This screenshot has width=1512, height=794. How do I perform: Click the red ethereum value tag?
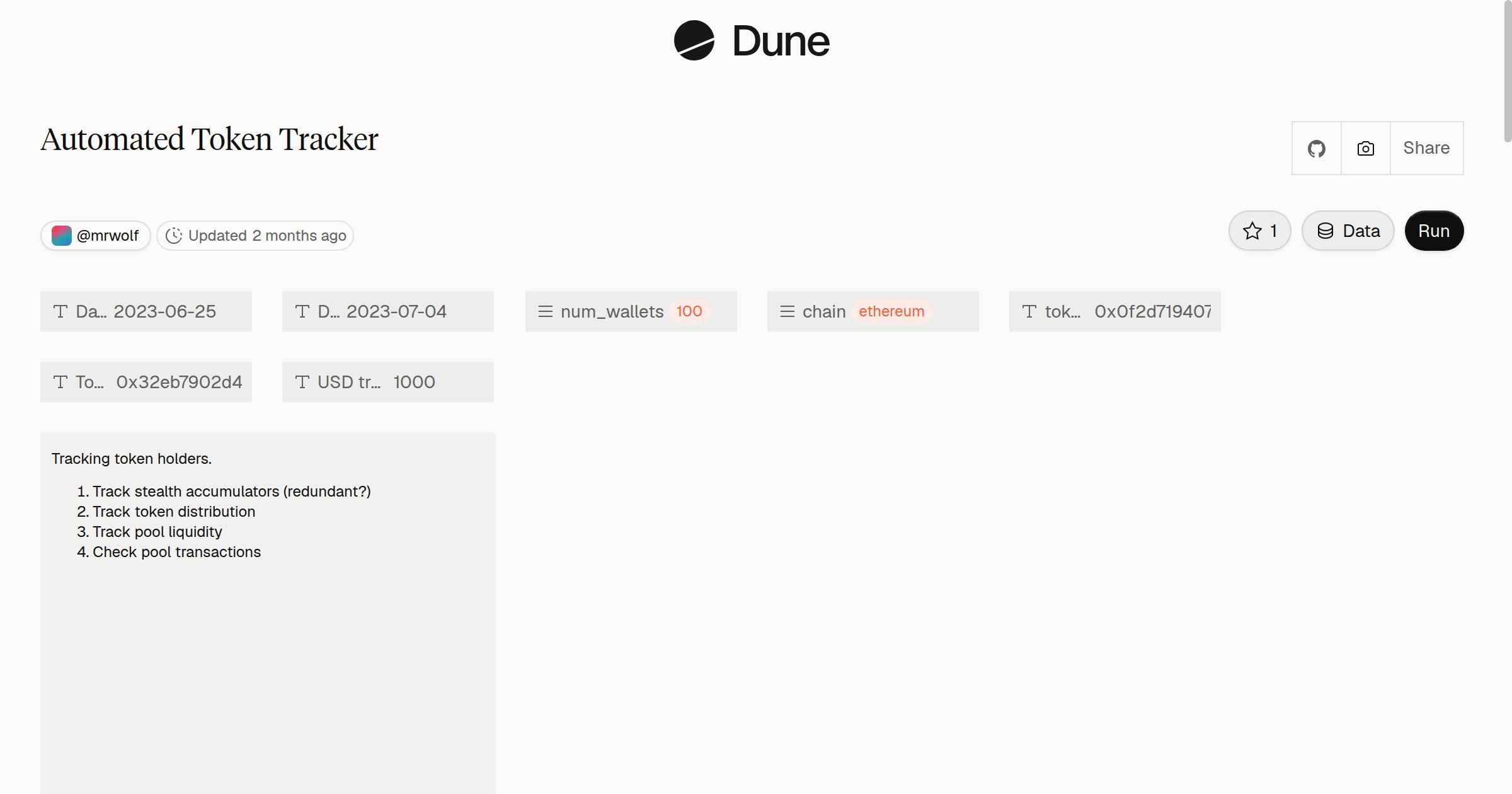[x=891, y=311]
